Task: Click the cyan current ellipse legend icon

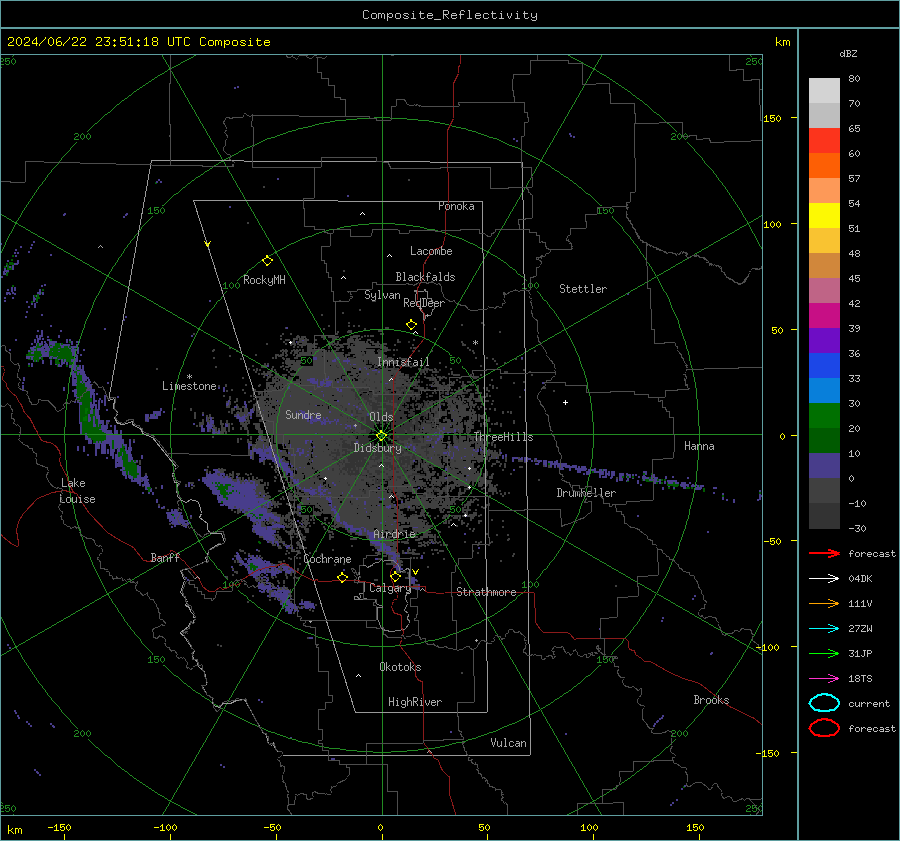Action: [824, 703]
